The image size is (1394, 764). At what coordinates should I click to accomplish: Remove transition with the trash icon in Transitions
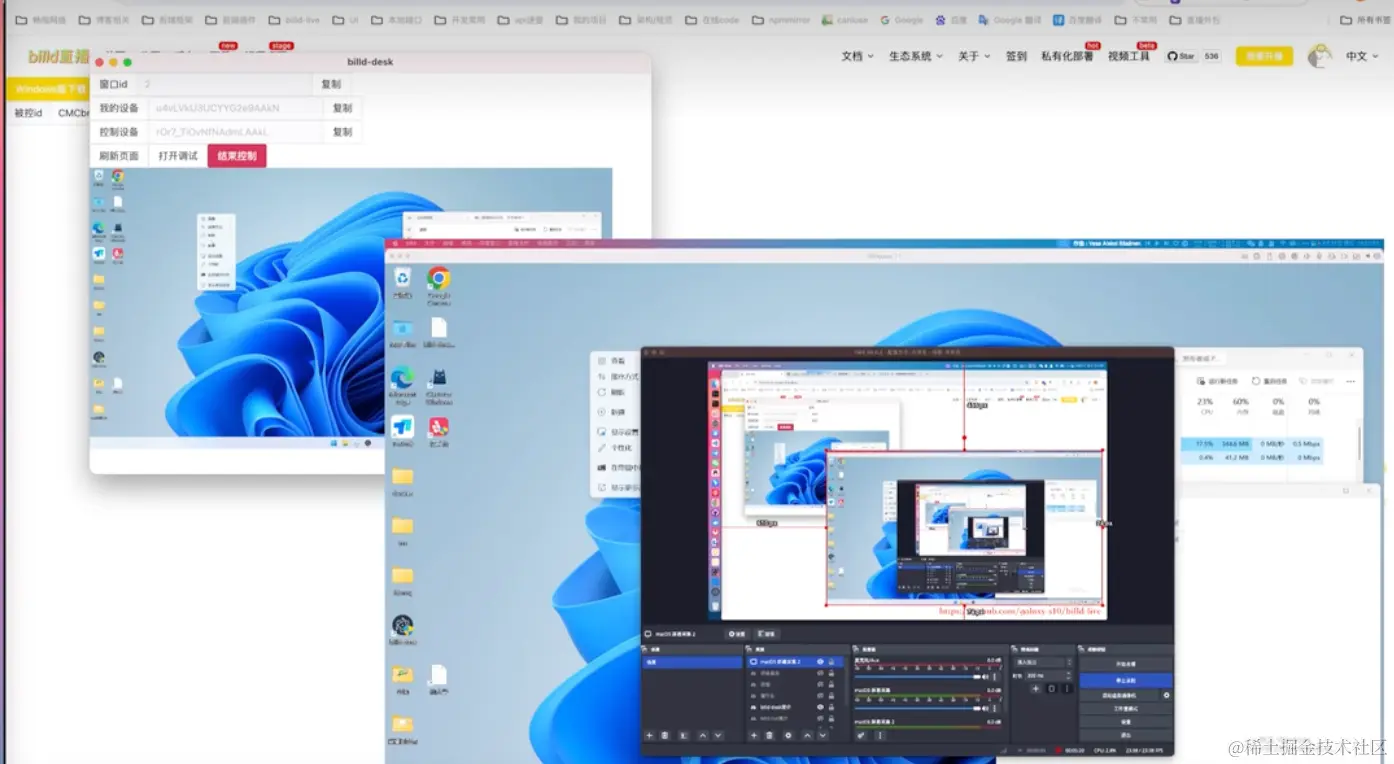coord(1051,689)
